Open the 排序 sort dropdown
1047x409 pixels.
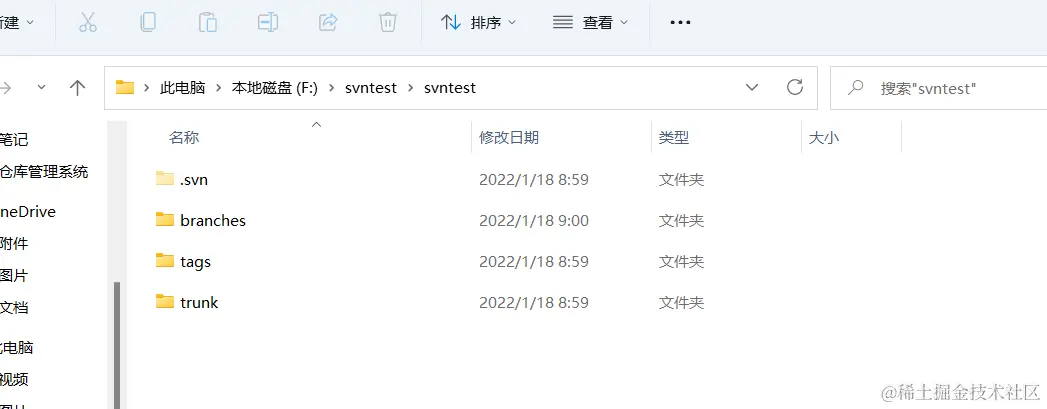pyautogui.click(x=478, y=23)
